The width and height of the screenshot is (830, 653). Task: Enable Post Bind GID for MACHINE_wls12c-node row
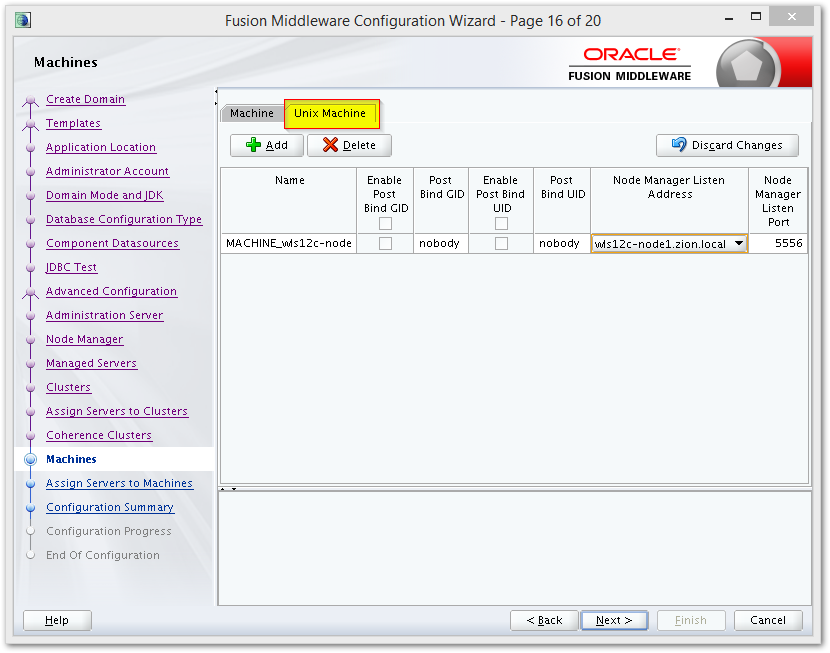coord(385,243)
